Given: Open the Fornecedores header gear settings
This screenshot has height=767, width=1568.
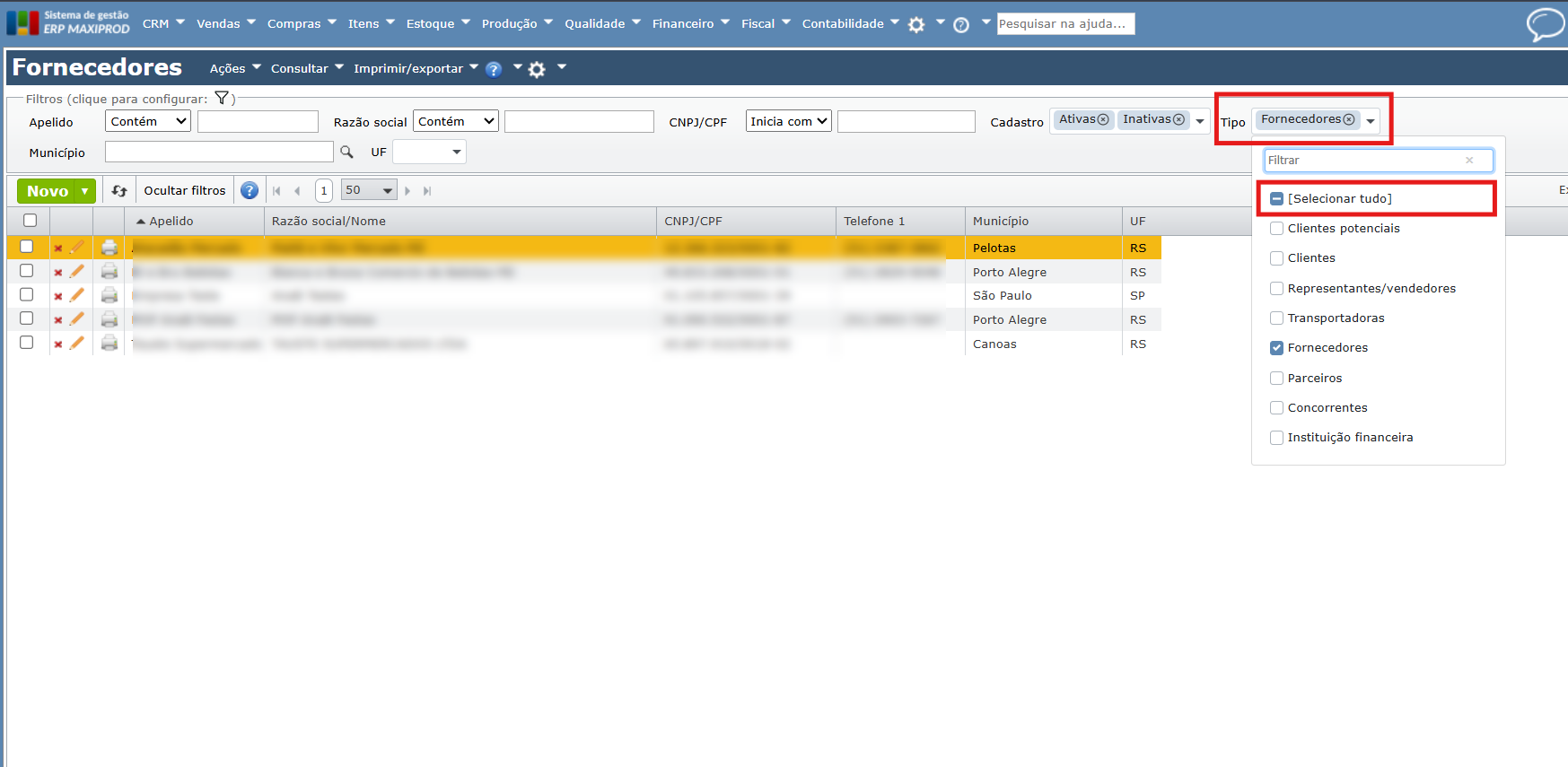Looking at the screenshot, I should click(537, 69).
